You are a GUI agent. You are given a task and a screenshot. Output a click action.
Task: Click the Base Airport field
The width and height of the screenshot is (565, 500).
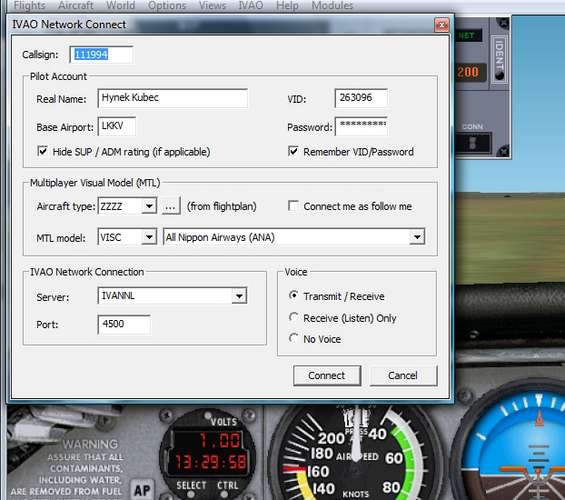pyautogui.click(x=117, y=126)
